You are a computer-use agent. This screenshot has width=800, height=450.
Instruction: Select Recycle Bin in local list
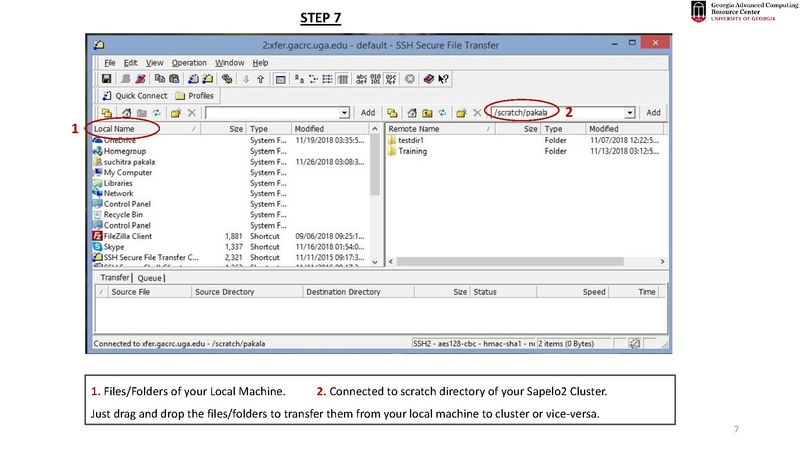[x=123, y=215]
